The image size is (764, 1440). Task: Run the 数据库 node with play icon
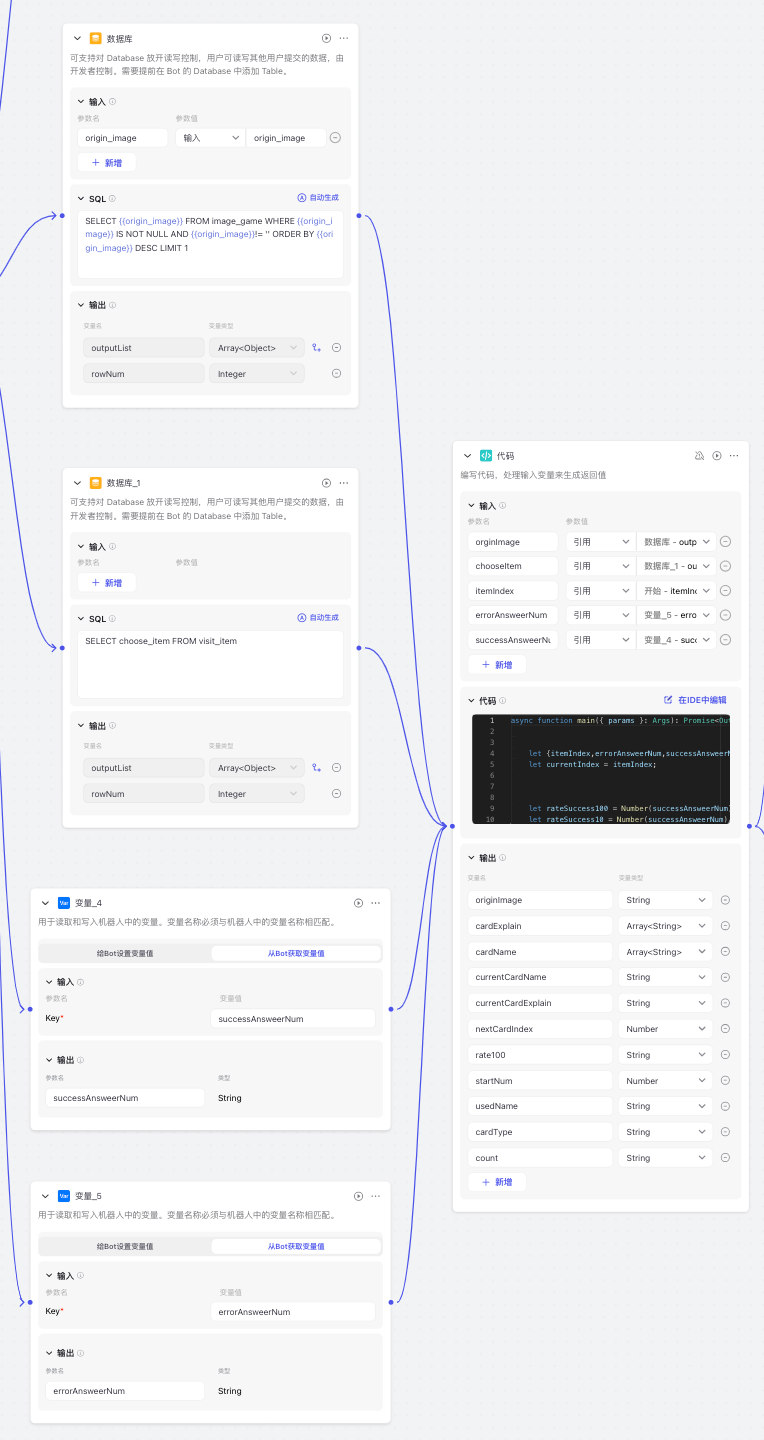tap(326, 38)
